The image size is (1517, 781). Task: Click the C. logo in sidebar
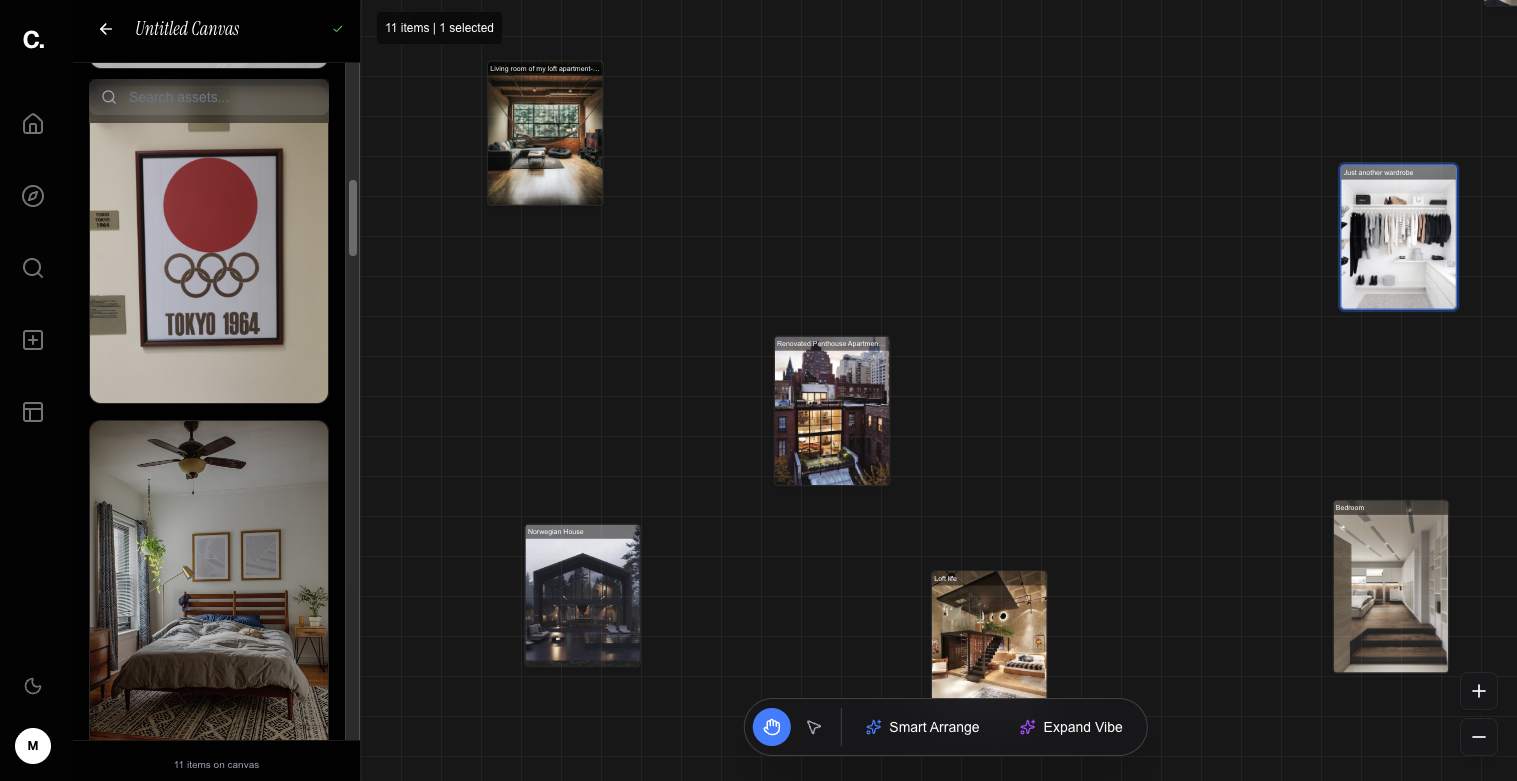[x=33, y=40]
